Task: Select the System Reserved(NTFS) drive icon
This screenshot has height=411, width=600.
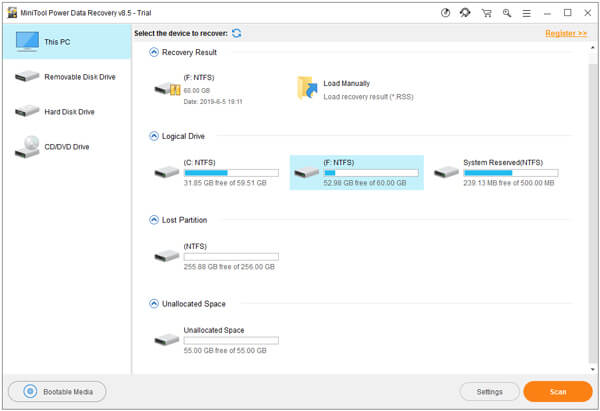Action: point(446,172)
